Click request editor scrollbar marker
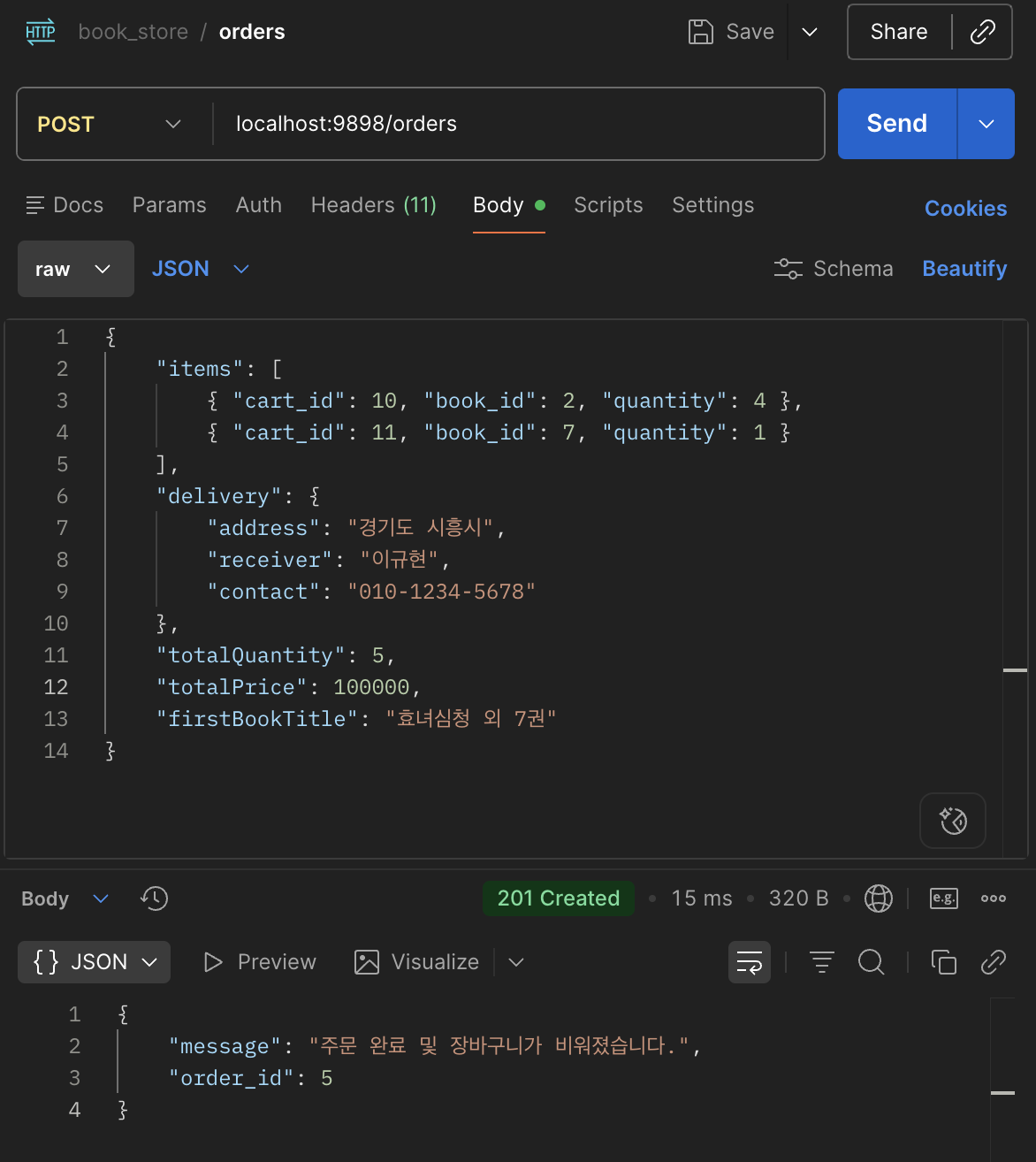Viewport: 1036px width, 1162px height. [x=1016, y=670]
